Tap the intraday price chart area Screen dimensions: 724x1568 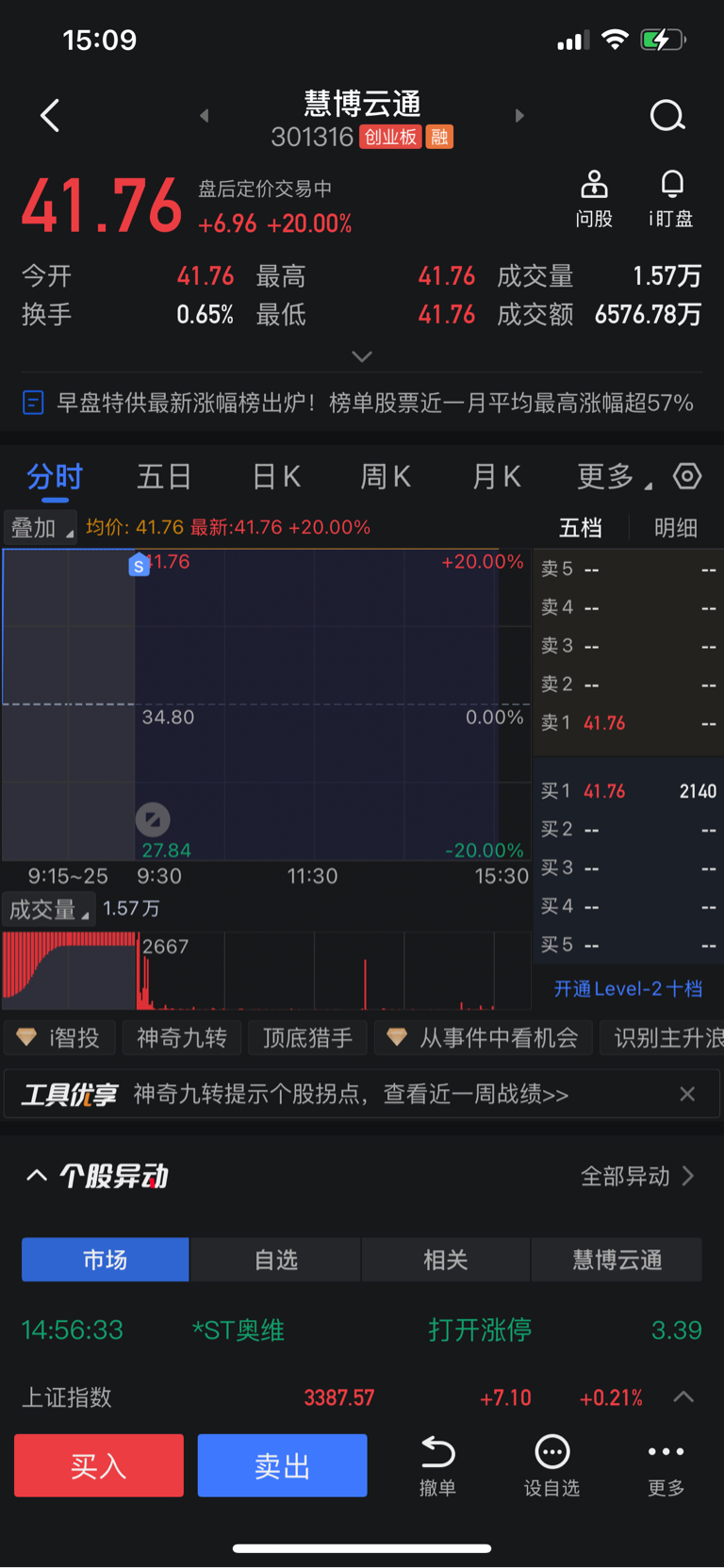(x=267, y=704)
